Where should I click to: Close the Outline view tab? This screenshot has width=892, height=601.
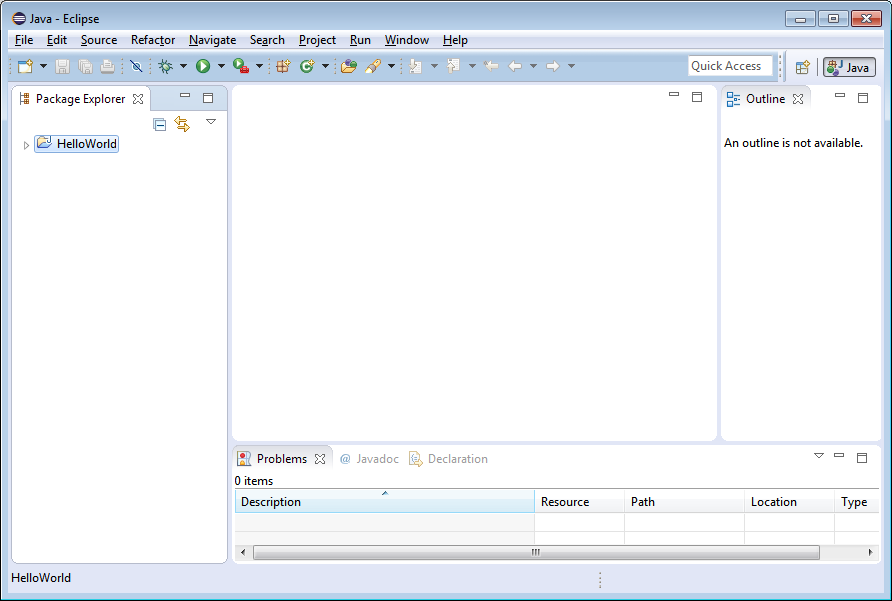pos(798,99)
